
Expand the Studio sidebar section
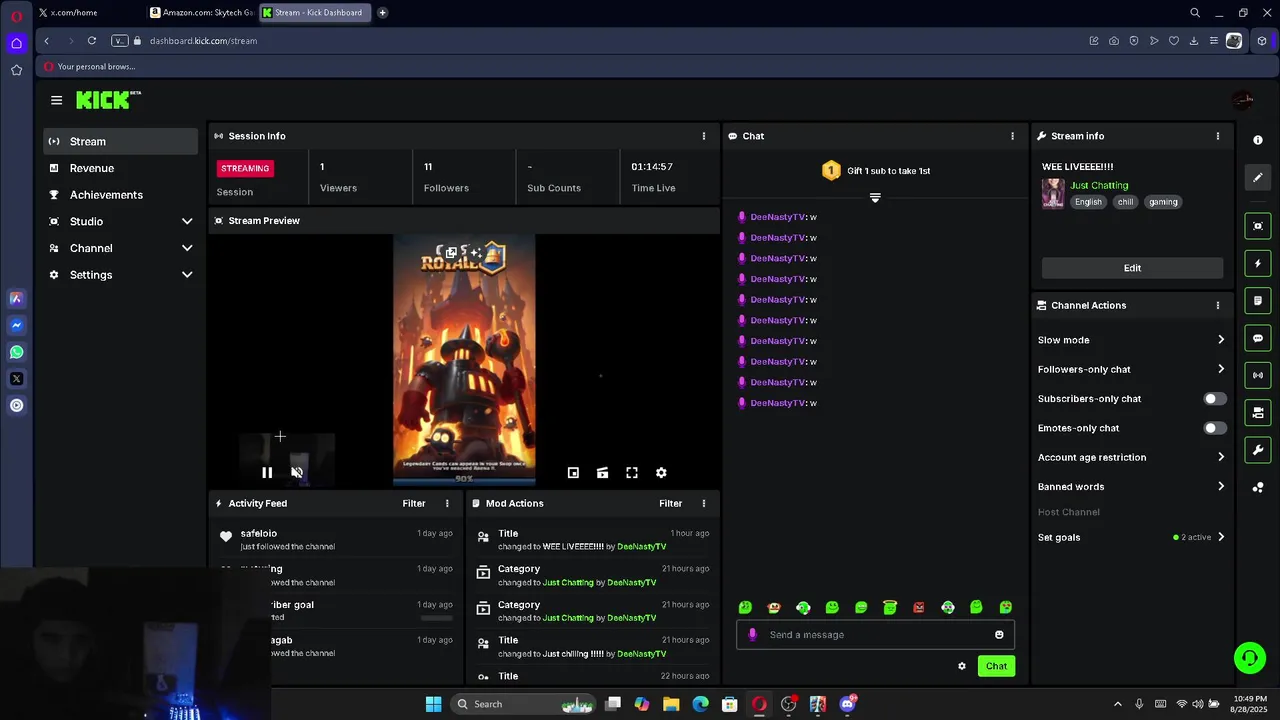[187, 221]
